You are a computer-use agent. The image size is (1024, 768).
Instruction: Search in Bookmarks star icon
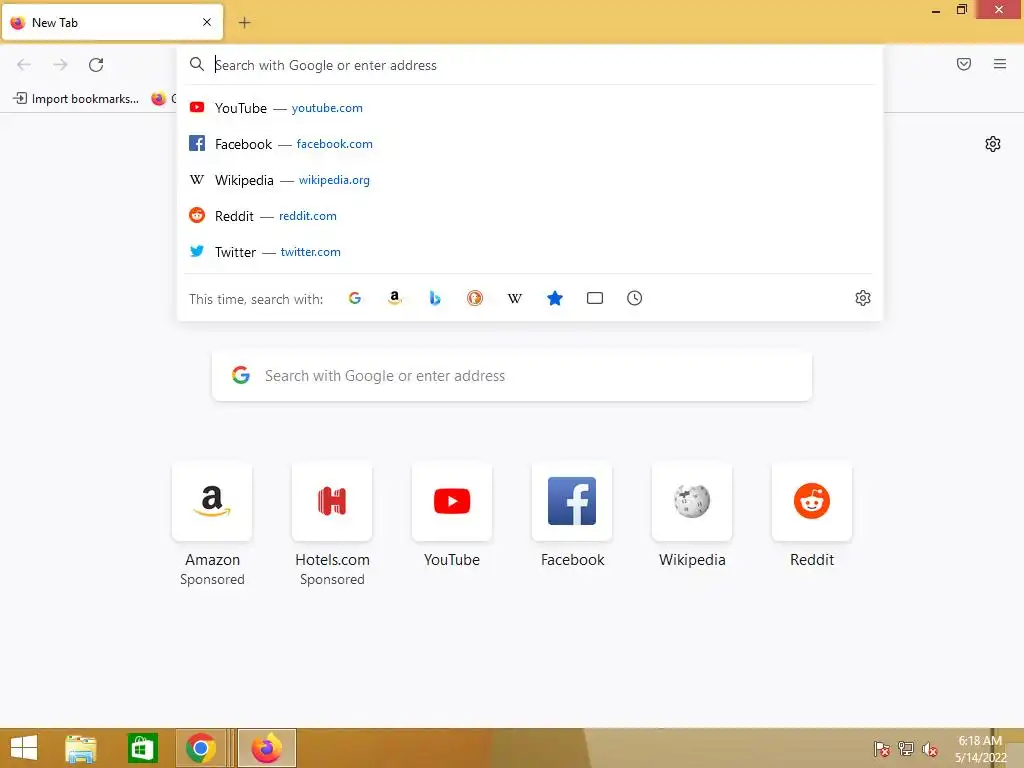pyautogui.click(x=554, y=298)
